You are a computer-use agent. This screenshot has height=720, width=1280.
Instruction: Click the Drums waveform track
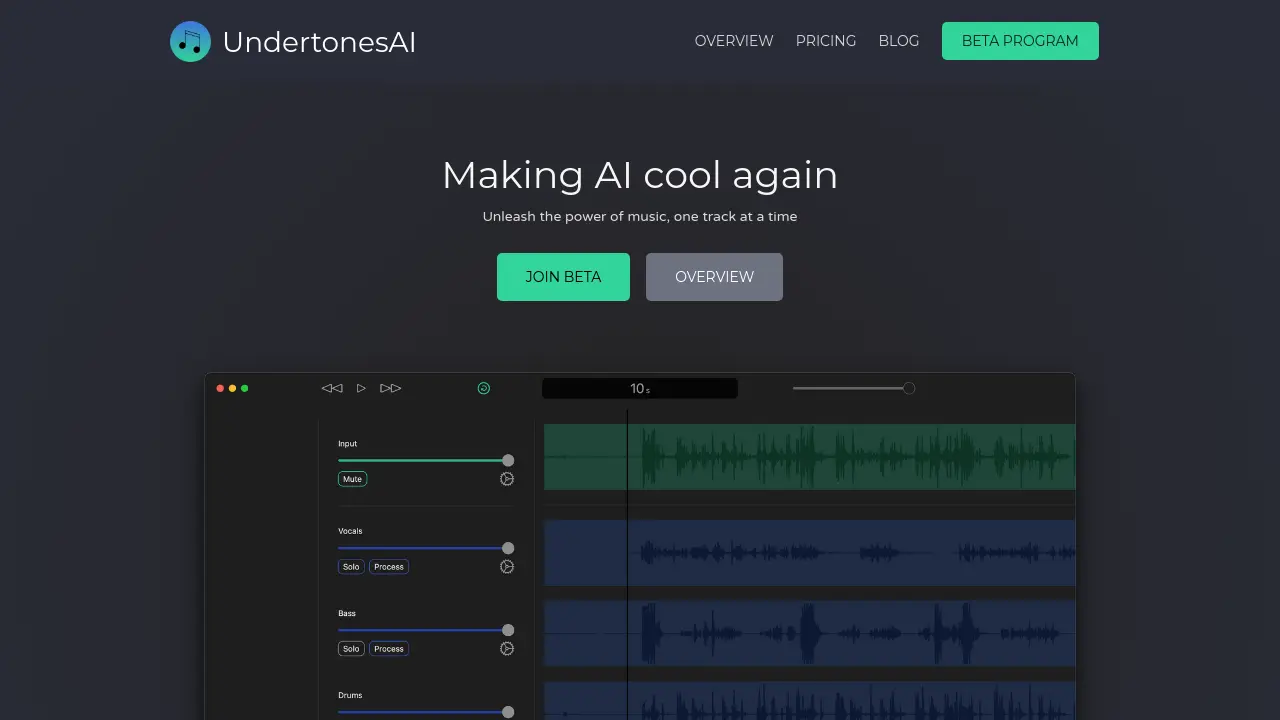(x=810, y=701)
